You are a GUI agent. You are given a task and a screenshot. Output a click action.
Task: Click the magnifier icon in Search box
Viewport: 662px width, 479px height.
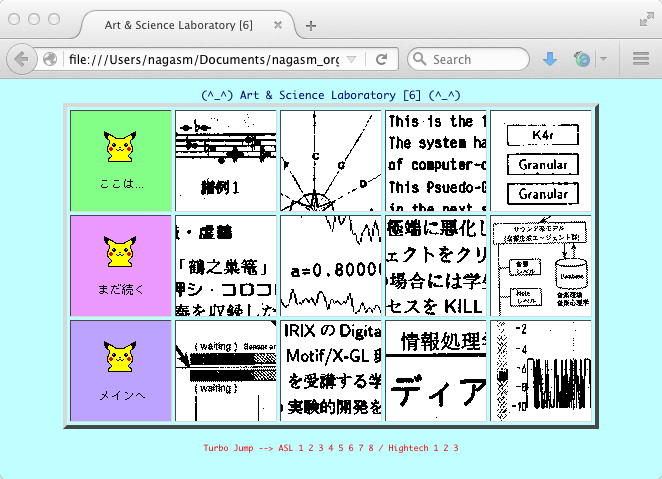[419, 59]
